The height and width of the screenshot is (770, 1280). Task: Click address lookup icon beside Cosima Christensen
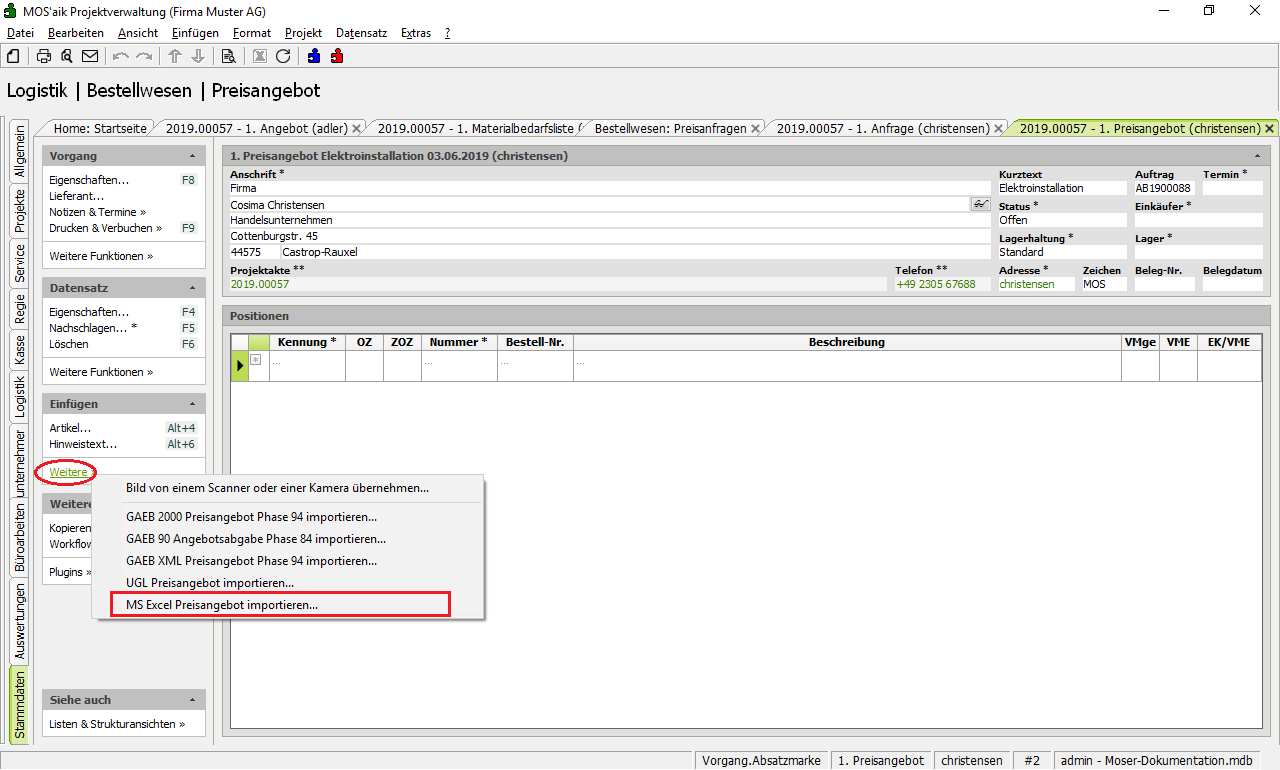[x=979, y=204]
